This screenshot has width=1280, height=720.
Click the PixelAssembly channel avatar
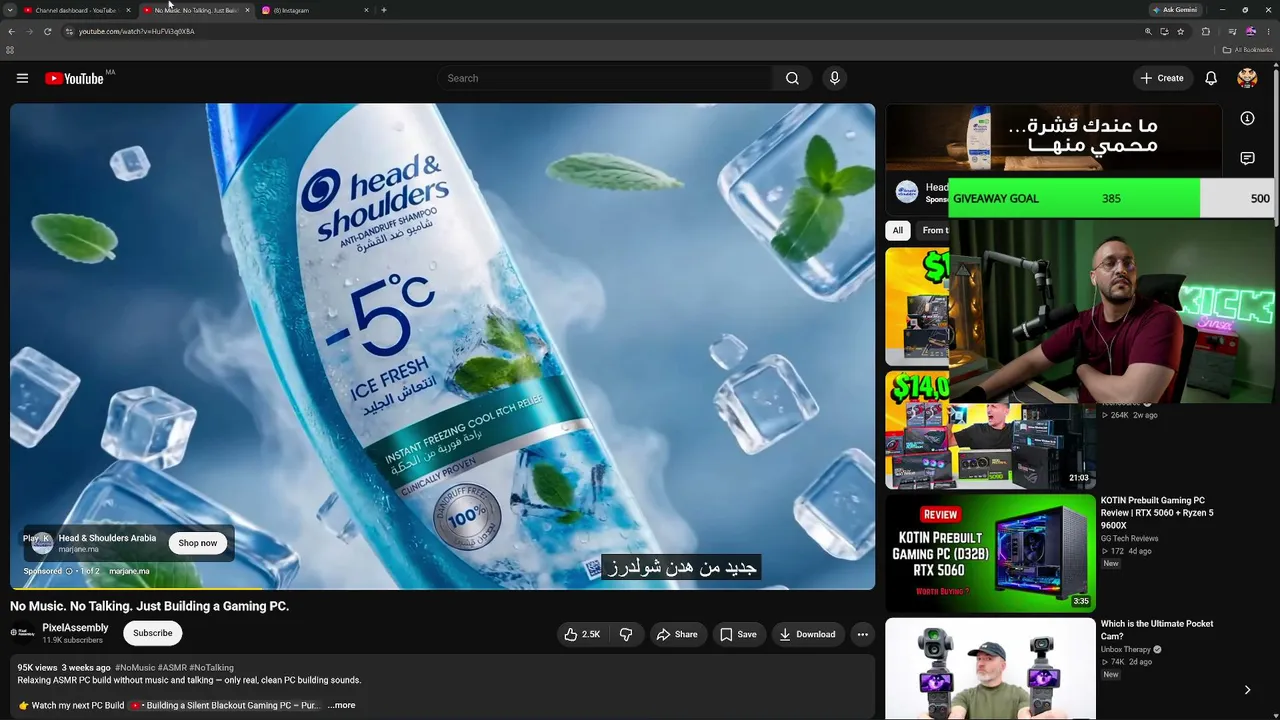(22, 632)
